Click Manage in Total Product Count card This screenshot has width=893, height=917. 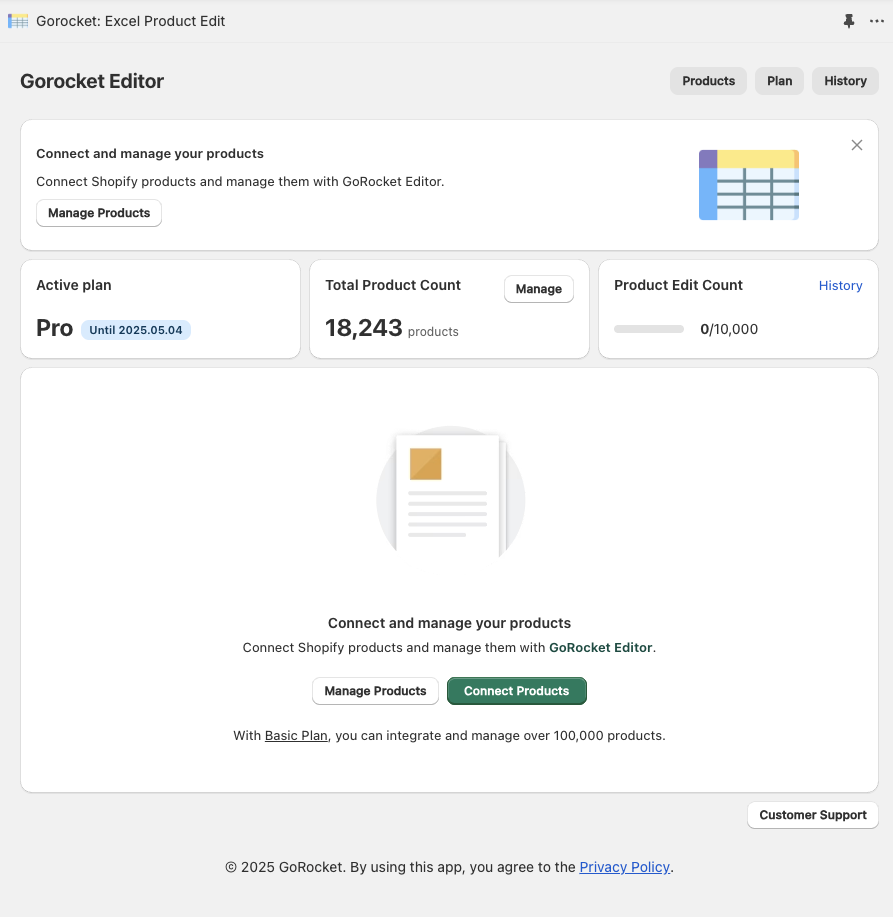[x=539, y=289]
